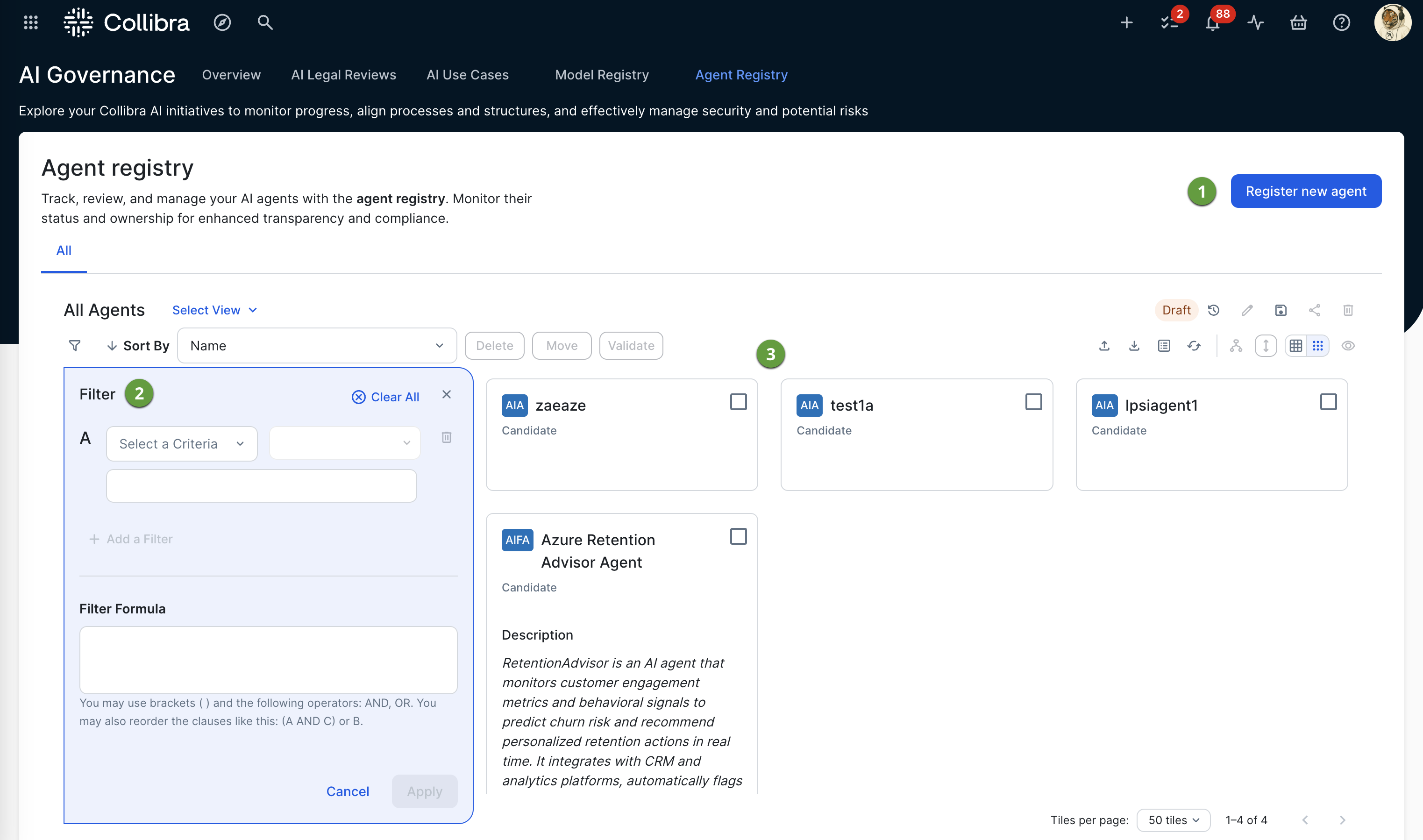
Task: Open the Ipsiagent1 agent tile title
Action: coord(1161,405)
